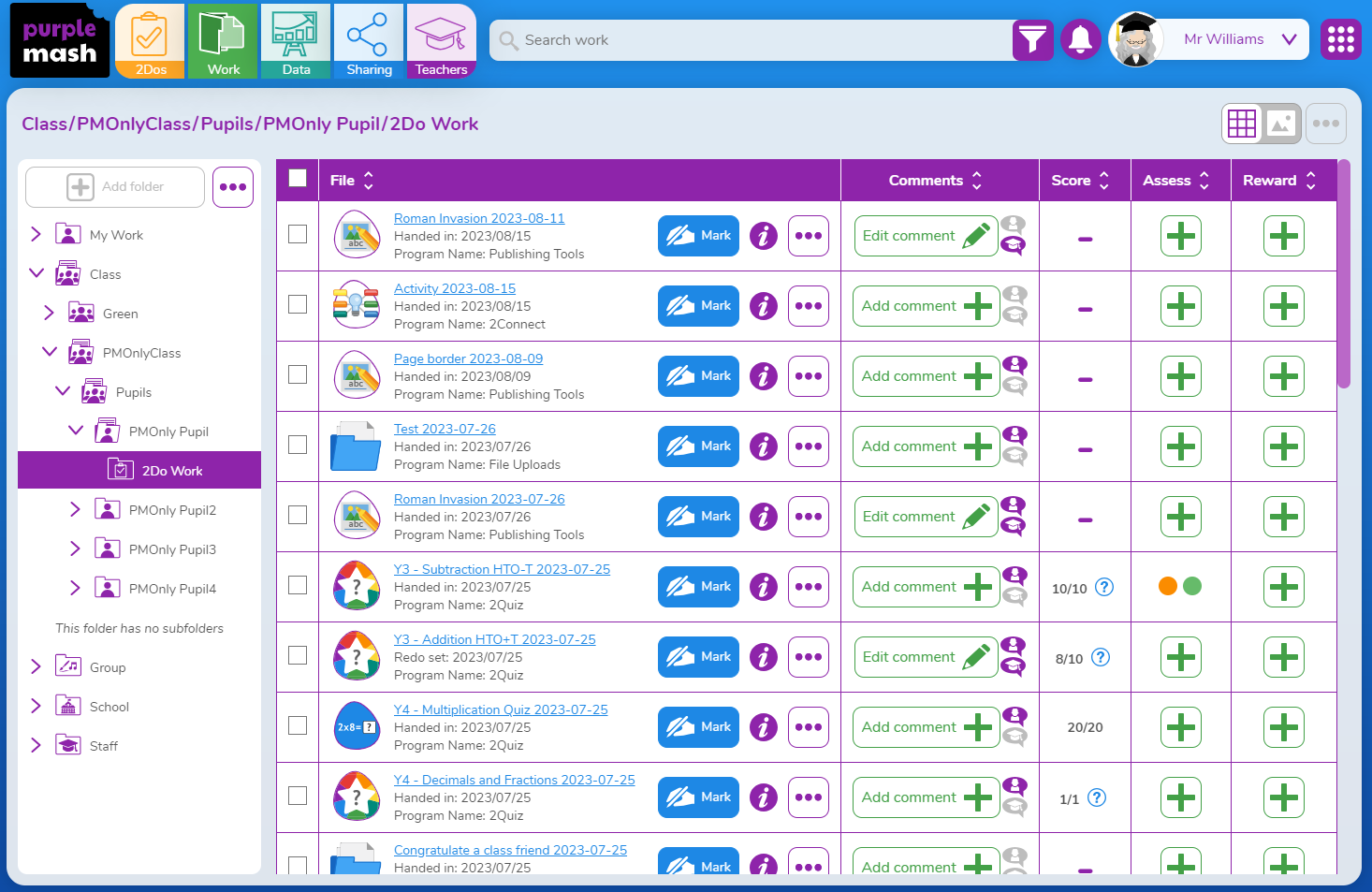Click Mark button for Y3 - Addition HTO+T
This screenshot has height=892, width=1372.
coord(698,657)
